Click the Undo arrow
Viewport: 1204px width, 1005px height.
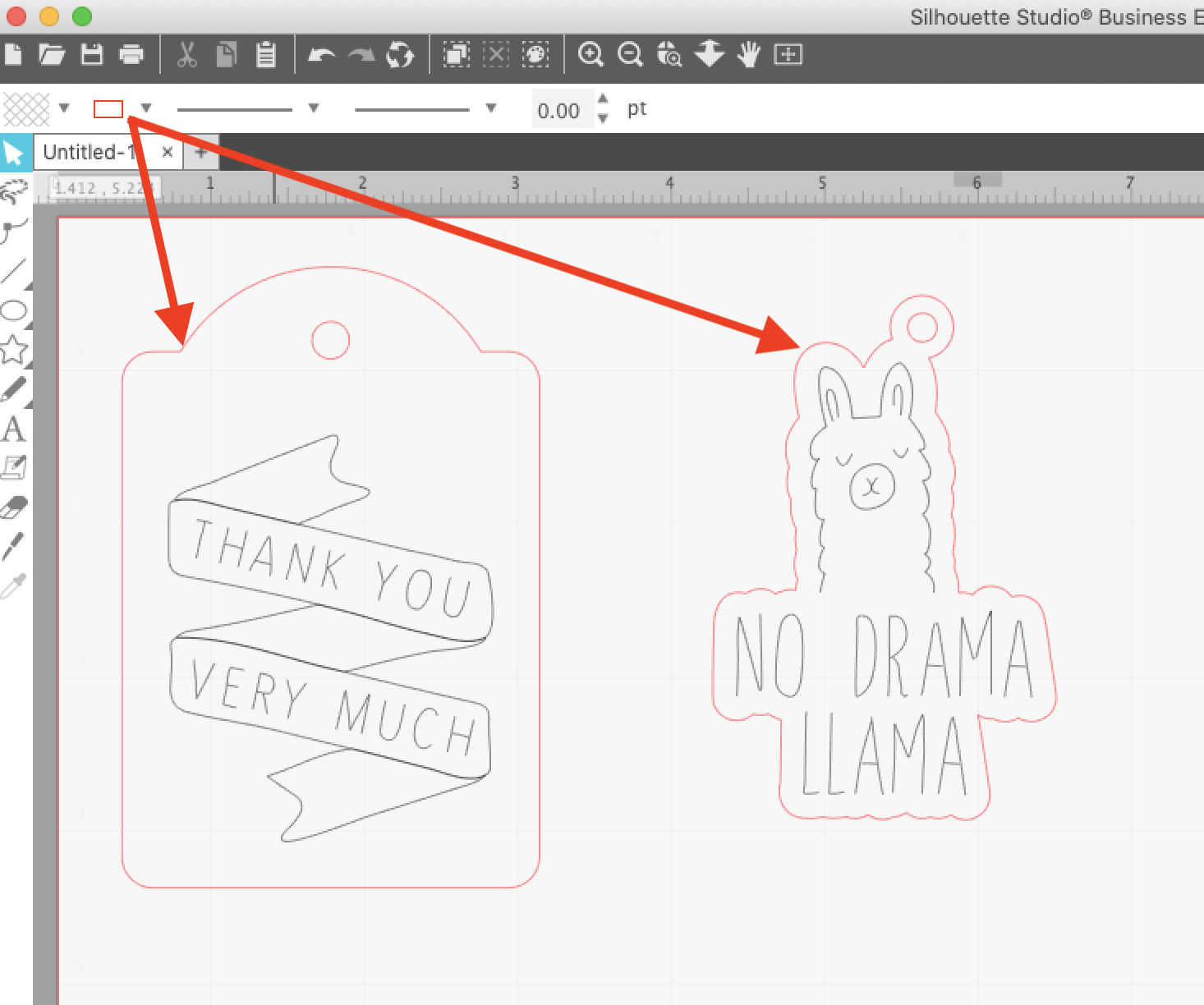[324, 54]
